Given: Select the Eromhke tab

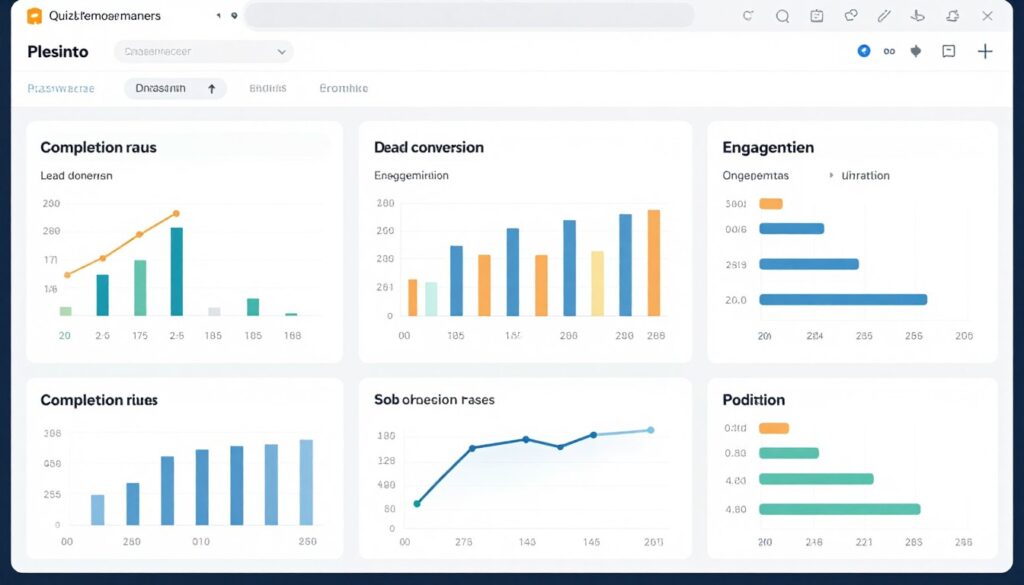Looking at the screenshot, I should [x=343, y=88].
